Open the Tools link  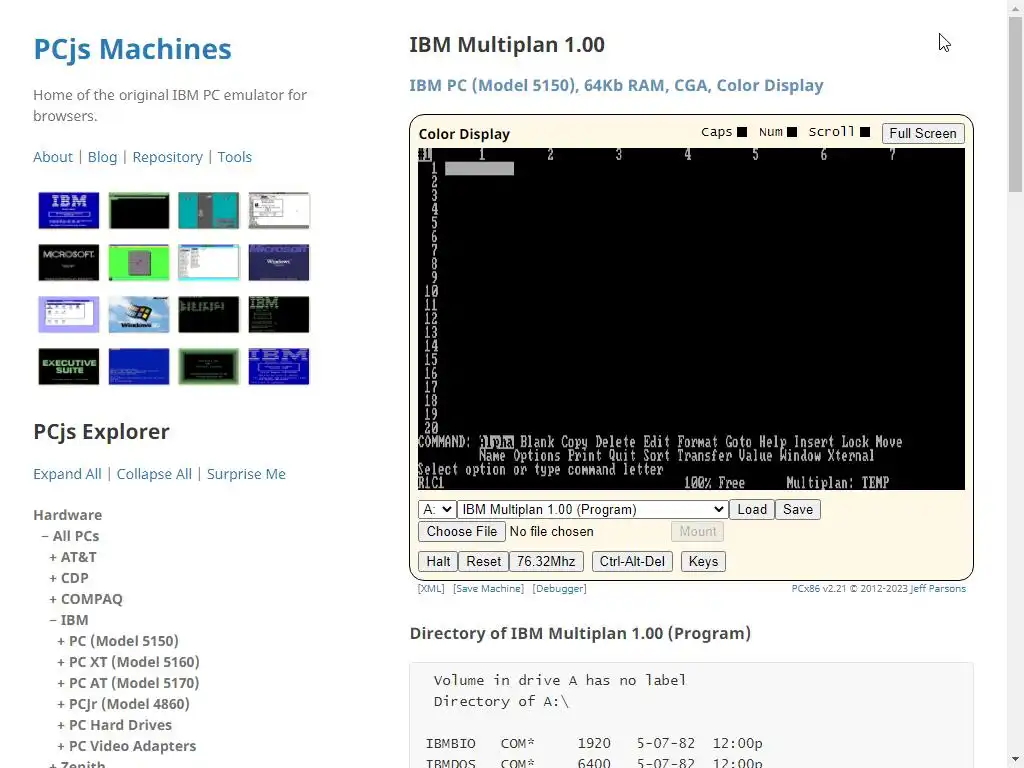pos(234,157)
